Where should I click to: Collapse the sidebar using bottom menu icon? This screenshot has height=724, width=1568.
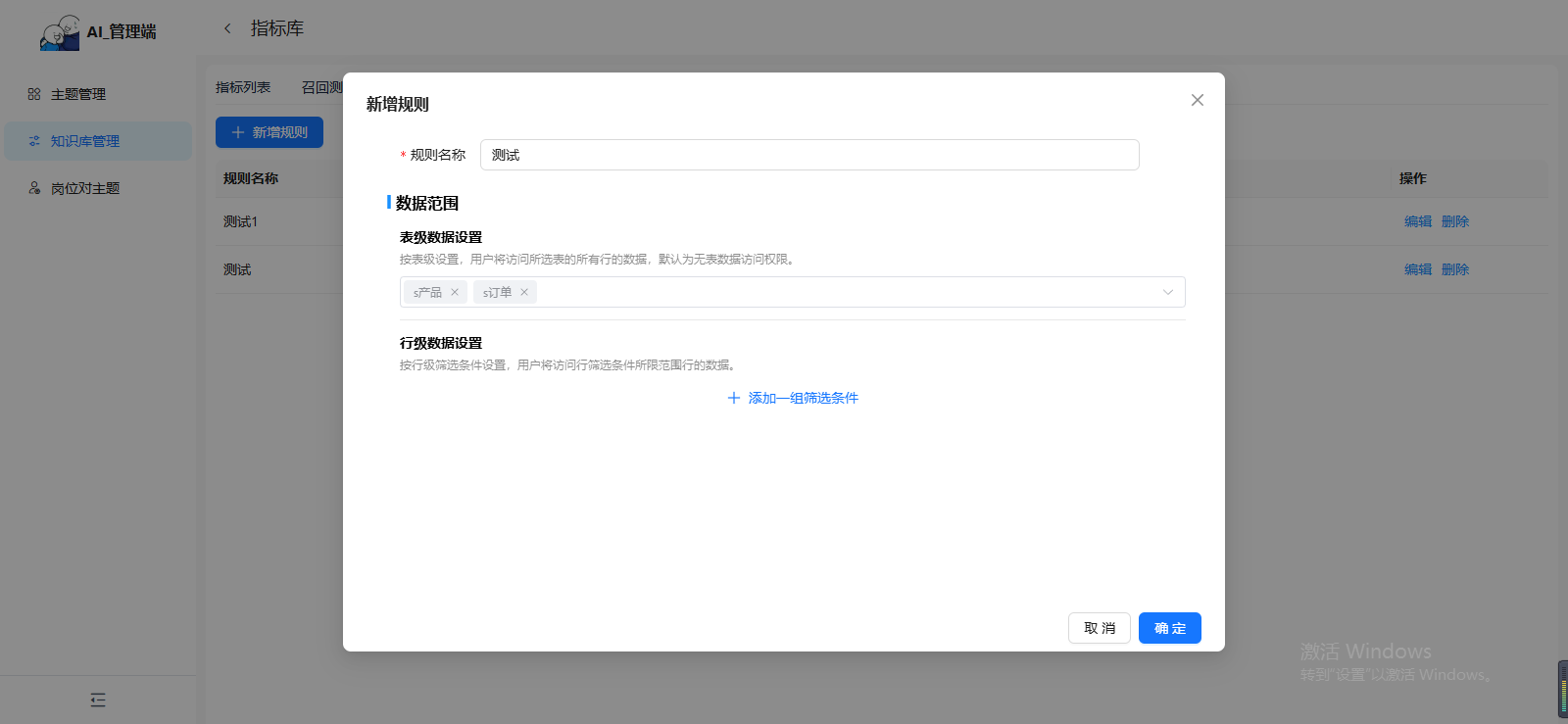point(98,700)
